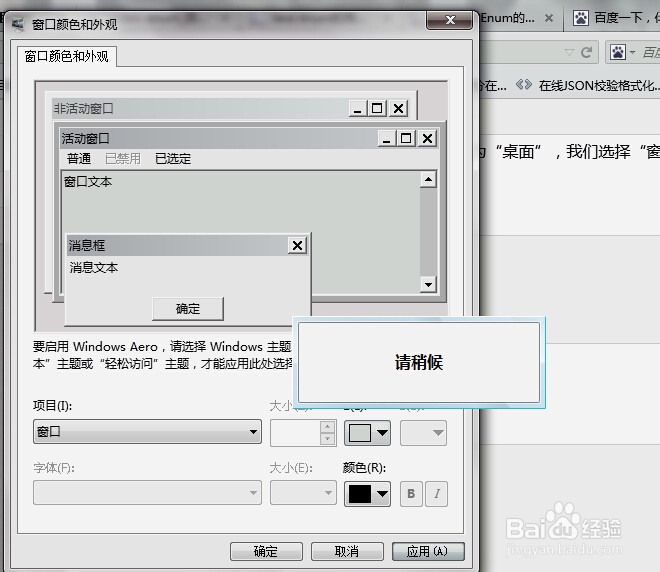Click 窗口文本 in the preview area
660x572 pixels.
click(88, 182)
